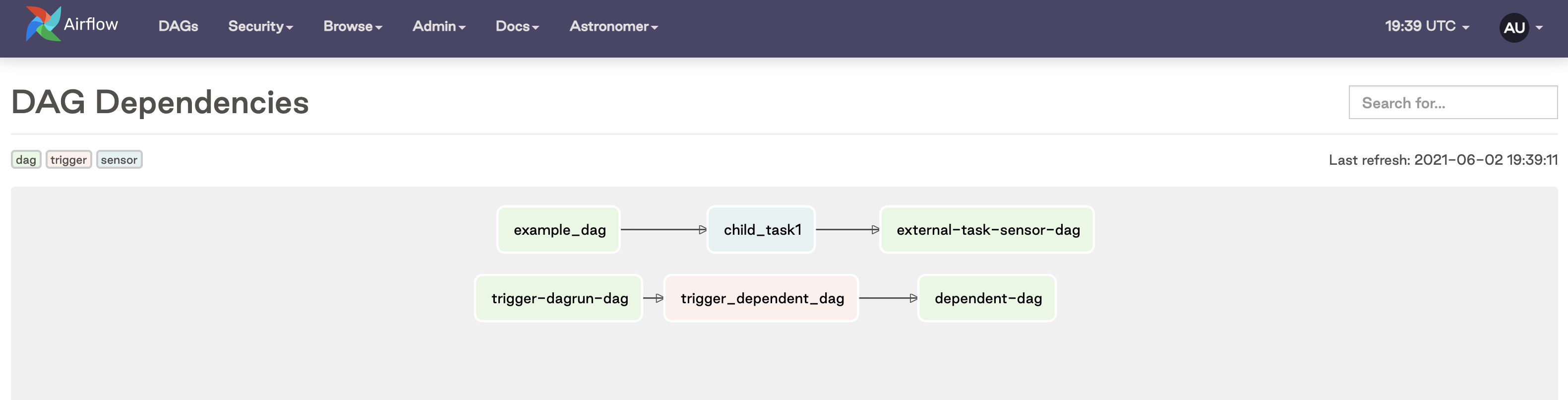Select the dependent-dag graph node
The image size is (1568, 400).
pos(986,298)
